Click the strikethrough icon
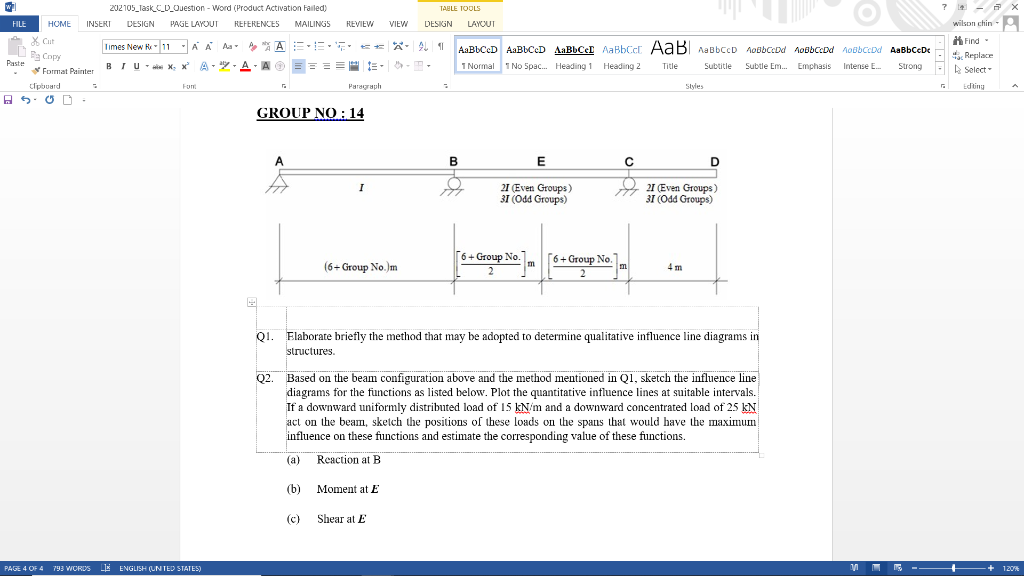The image size is (1024, 576). pos(156,67)
